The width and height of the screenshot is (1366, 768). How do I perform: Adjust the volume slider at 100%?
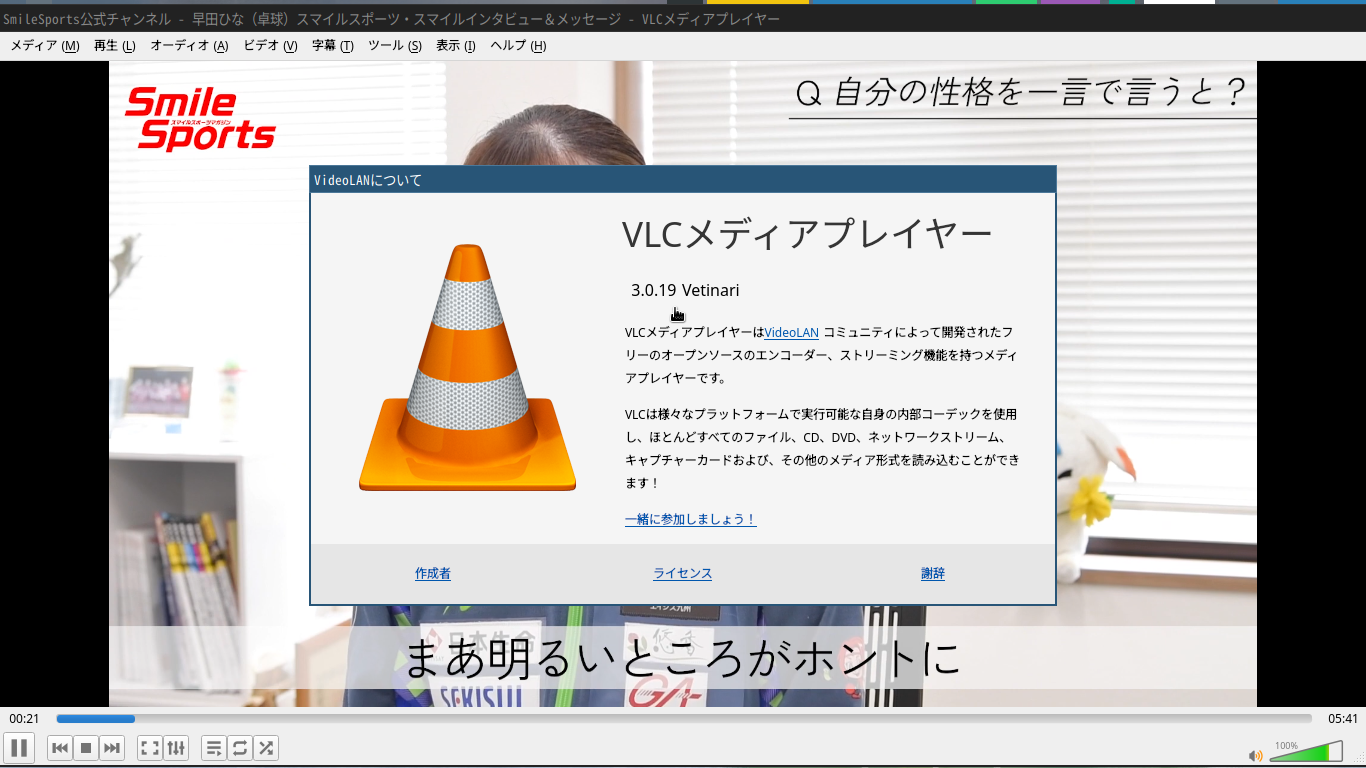pyautogui.click(x=1306, y=752)
